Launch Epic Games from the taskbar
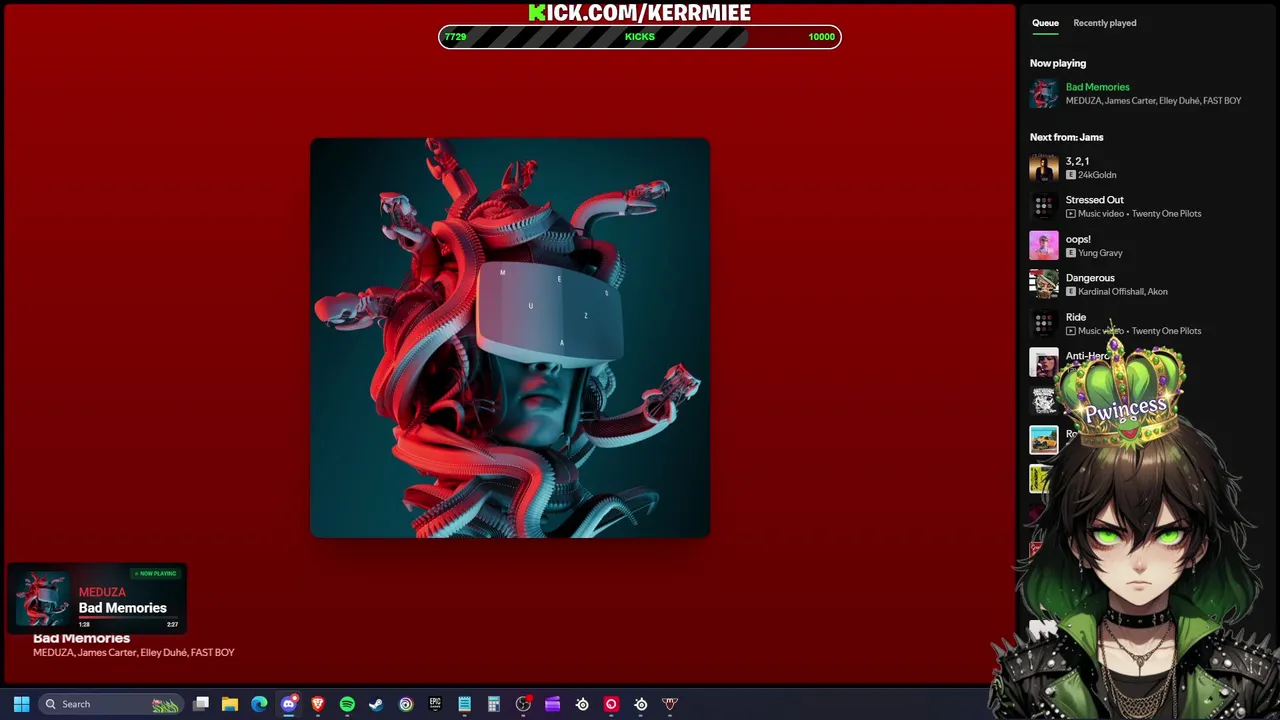 [435, 704]
